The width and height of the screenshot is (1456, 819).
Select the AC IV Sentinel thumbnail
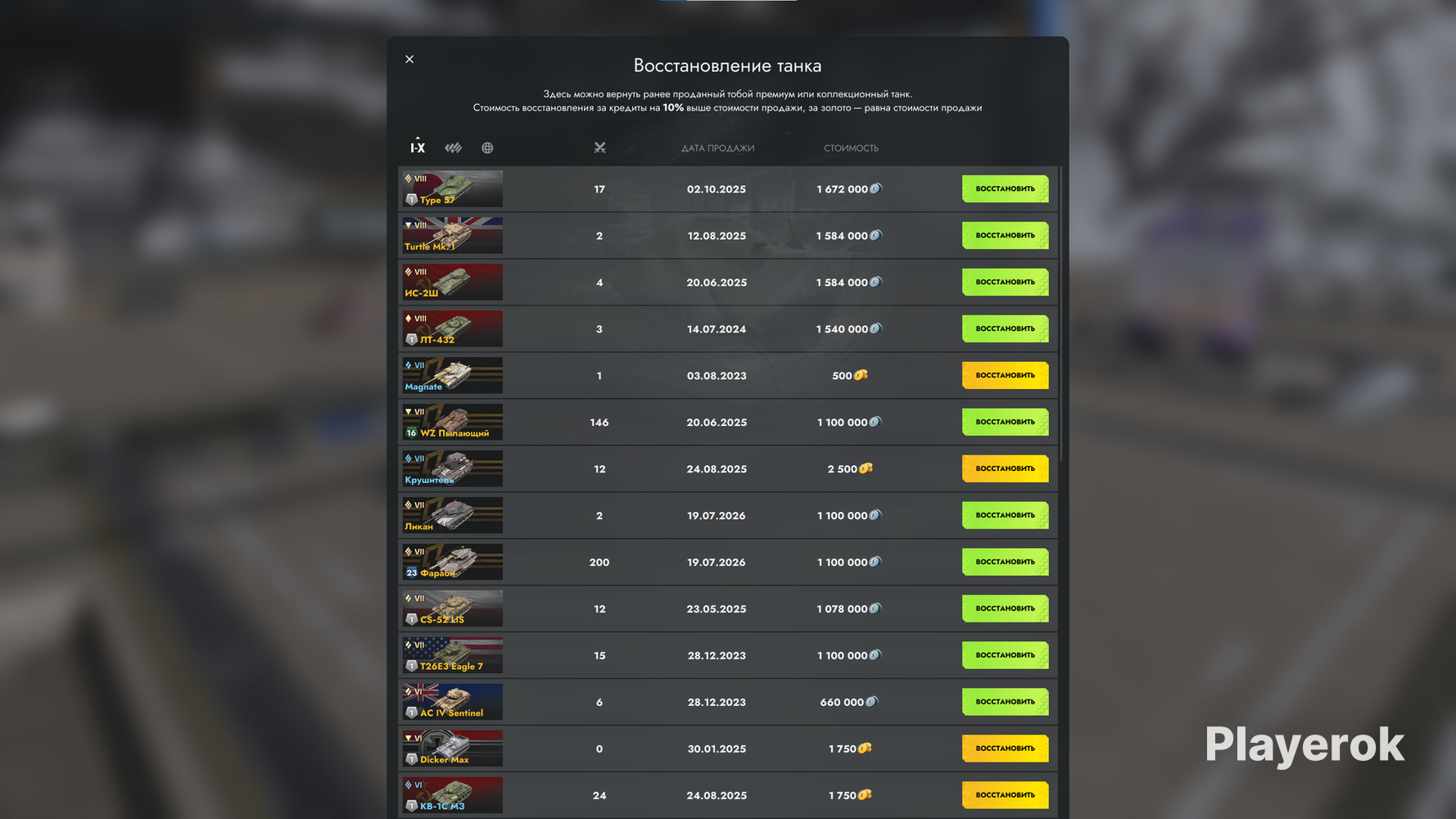(452, 702)
